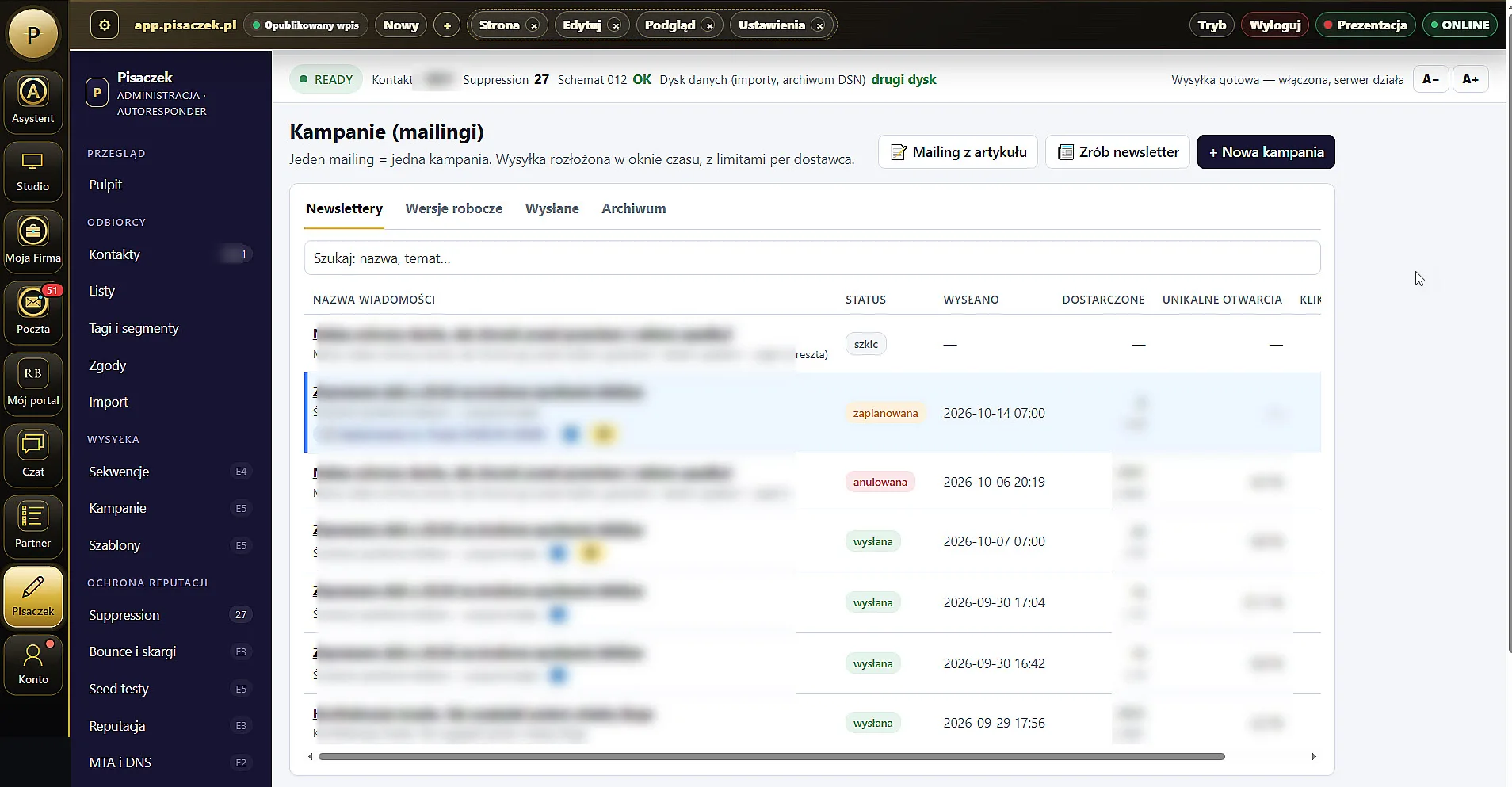Click Mailing z artykułu button
The width and height of the screenshot is (1512, 787).
[x=958, y=151]
